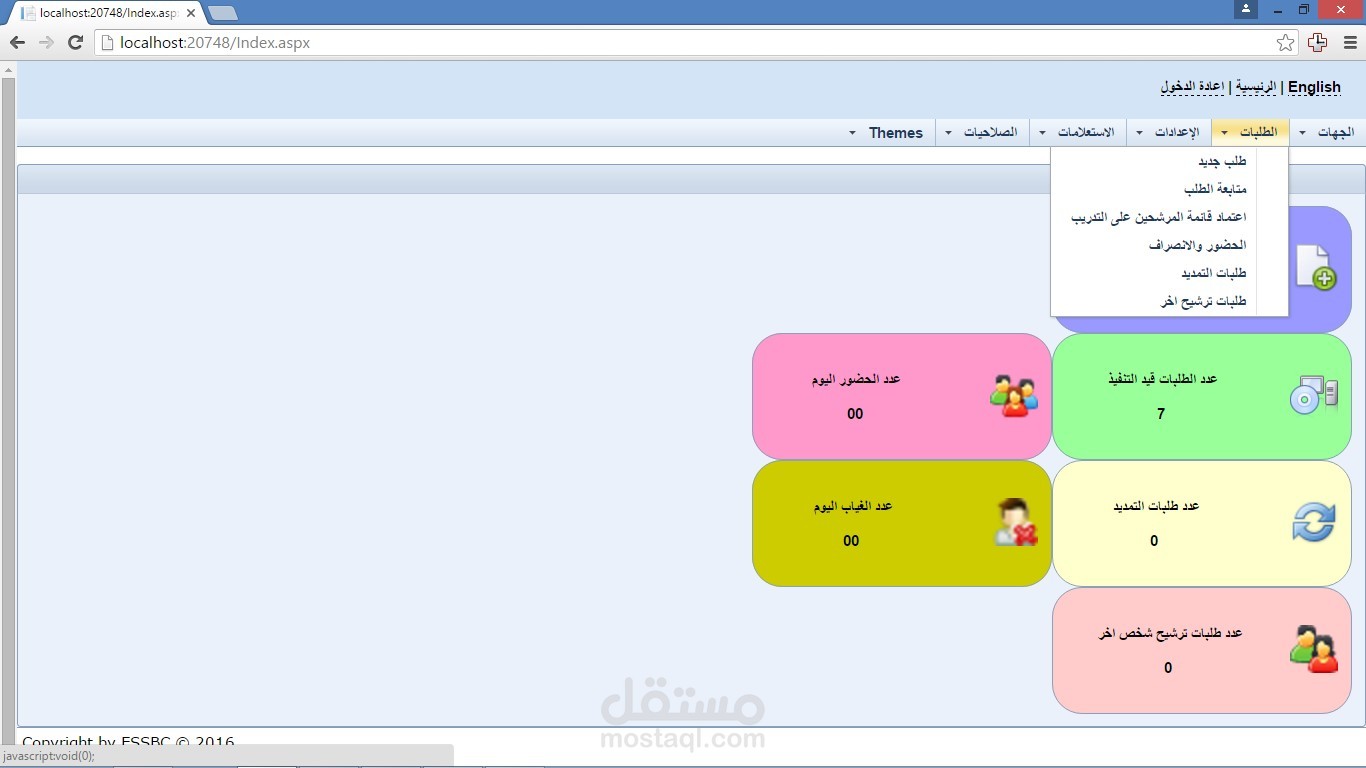Click the الرئيسية home link

click(1256, 87)
